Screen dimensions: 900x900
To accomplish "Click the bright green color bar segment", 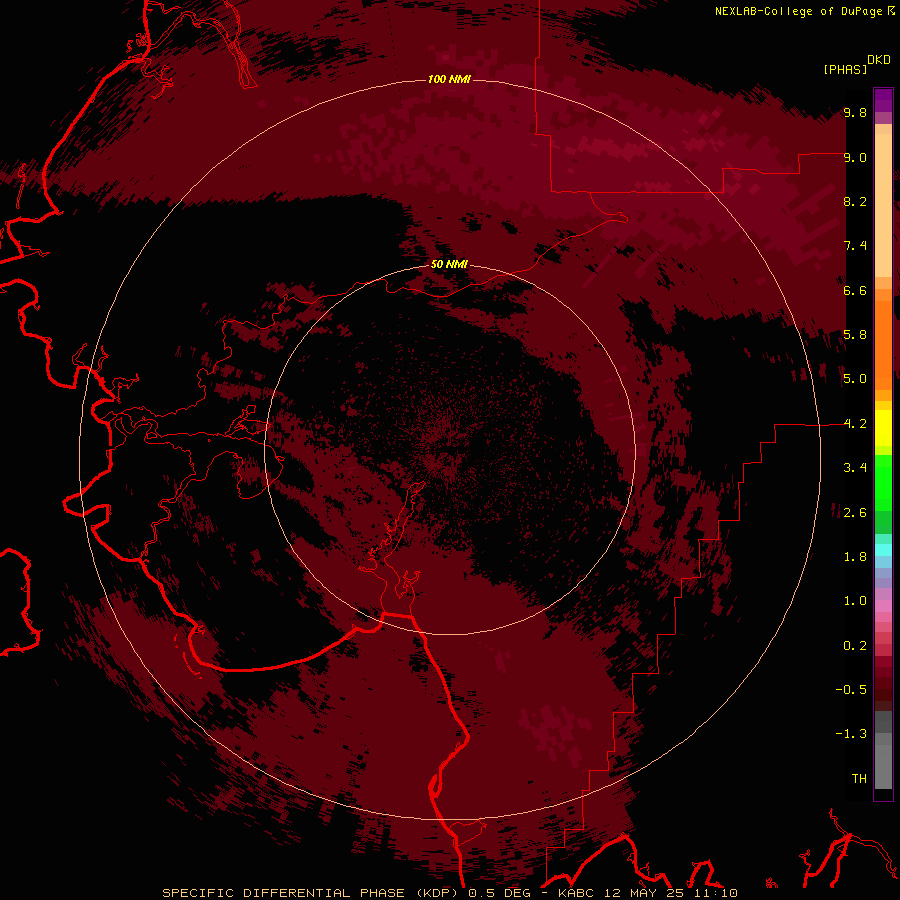I will (x=883, y=482).
